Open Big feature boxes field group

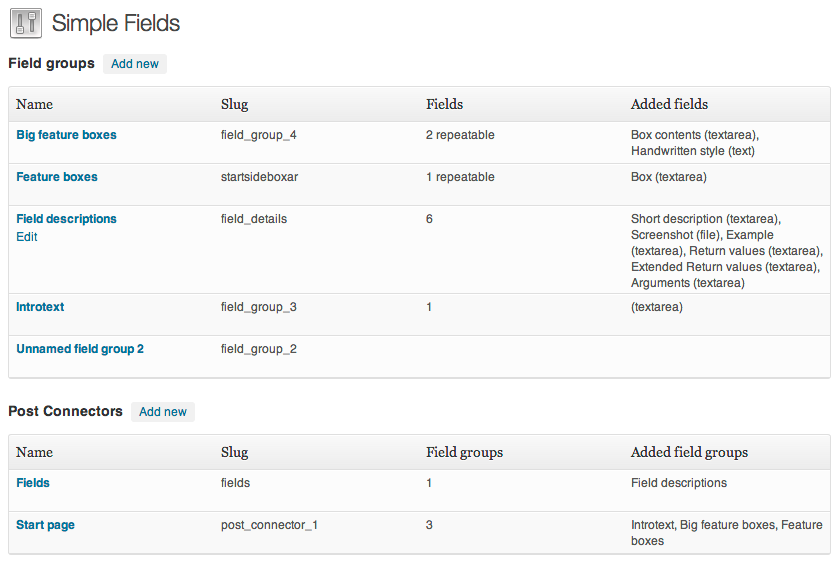pos(66,135)
